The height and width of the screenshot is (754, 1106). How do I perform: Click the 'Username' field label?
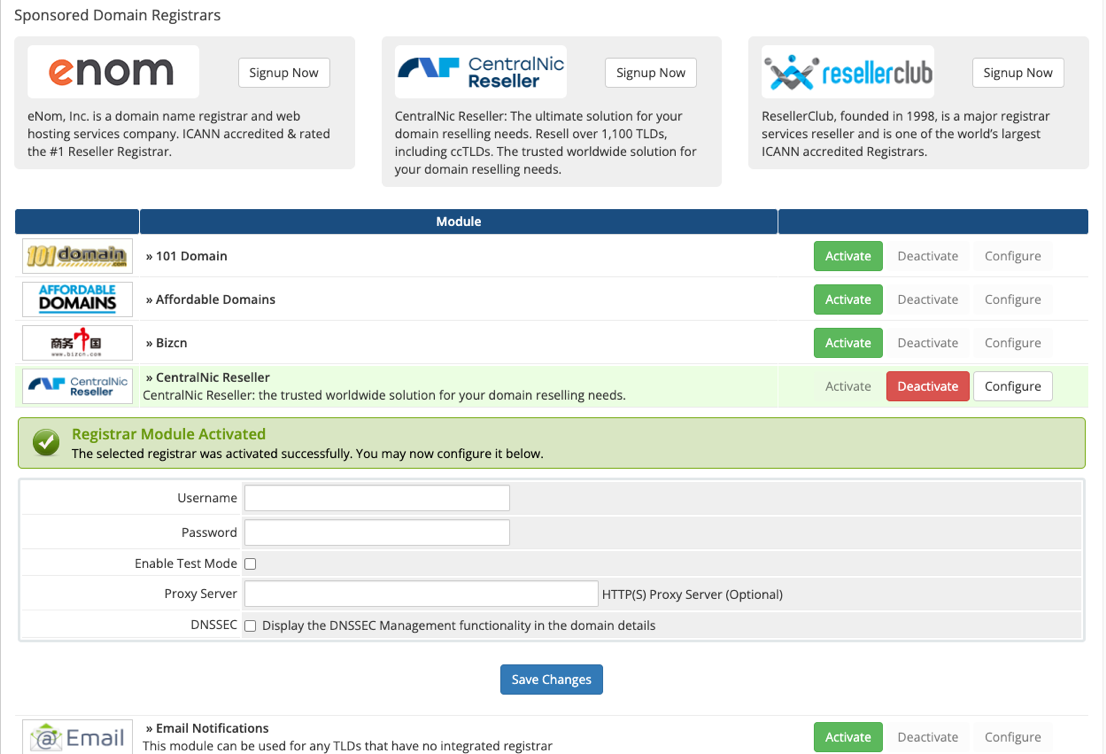tap(207, 498)
